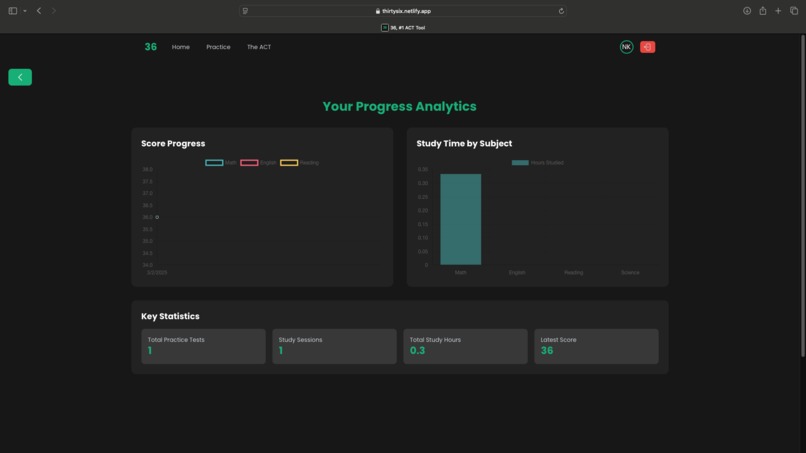This screenshot has width=806, height=453.
Task: Click the data point at 36.0 in Score Progress
Action: (x=157, y=217)
